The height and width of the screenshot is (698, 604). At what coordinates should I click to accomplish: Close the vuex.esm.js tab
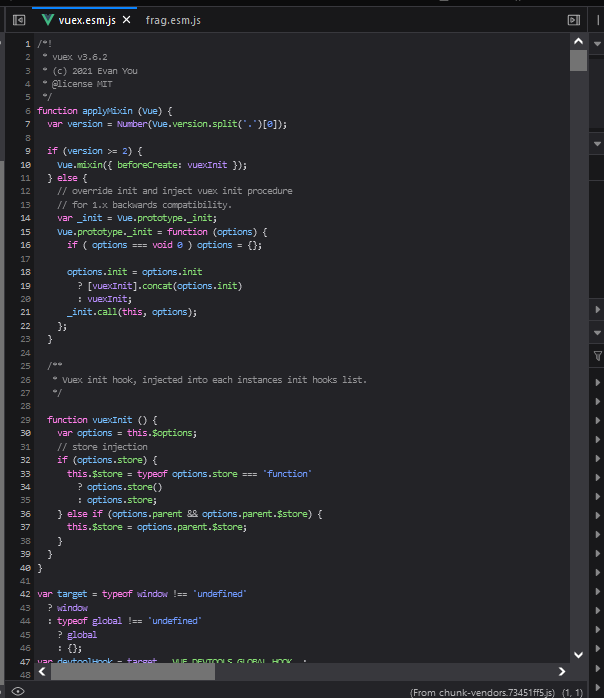[x=126, y=20]
